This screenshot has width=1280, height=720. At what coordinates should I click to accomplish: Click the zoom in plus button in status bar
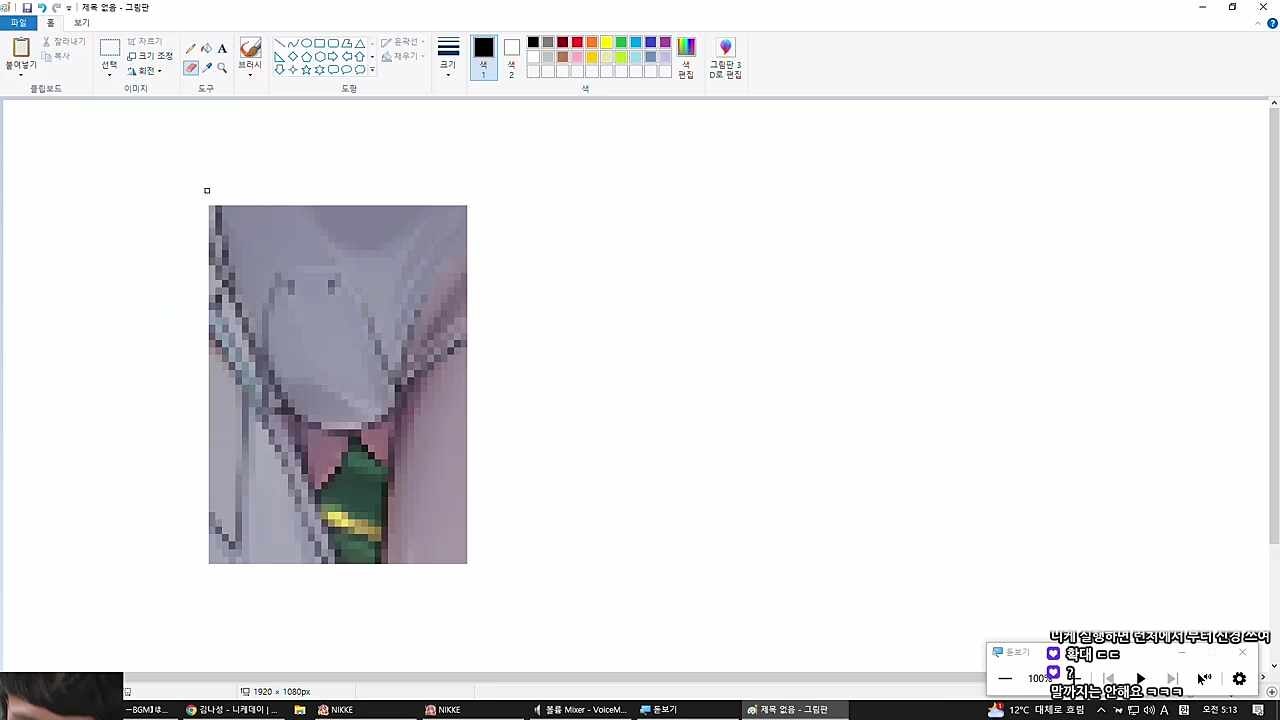(1272, 692)
